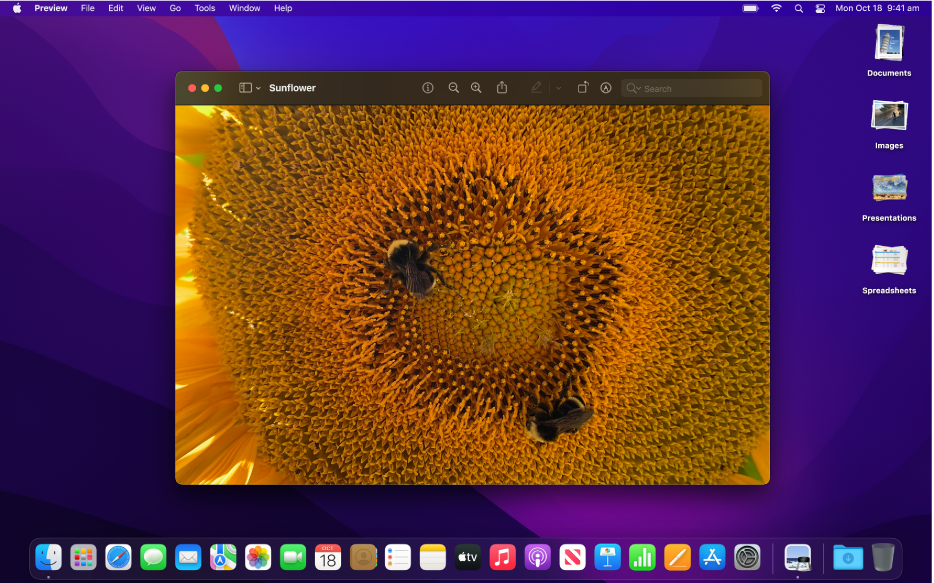Expand the sidebar view options chevron

point(258,87)
